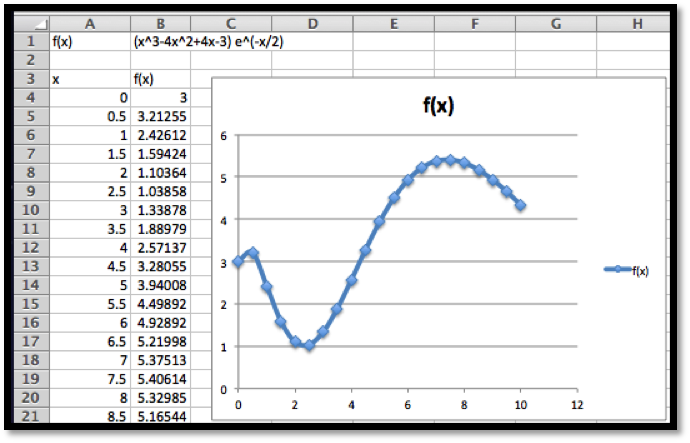Click the column D header
The height and width of the screenshot is (443, 690).
click(x=312, y=23)
